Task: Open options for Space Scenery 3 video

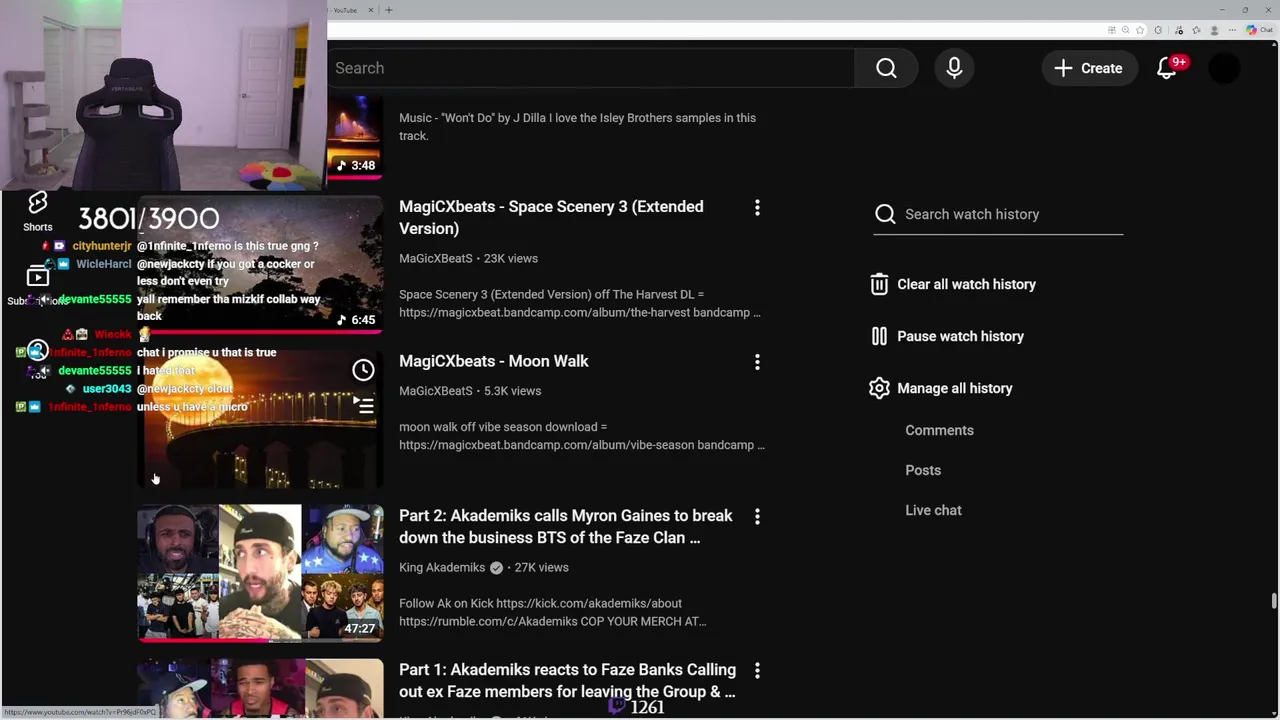Action: [x=757, y=207]
